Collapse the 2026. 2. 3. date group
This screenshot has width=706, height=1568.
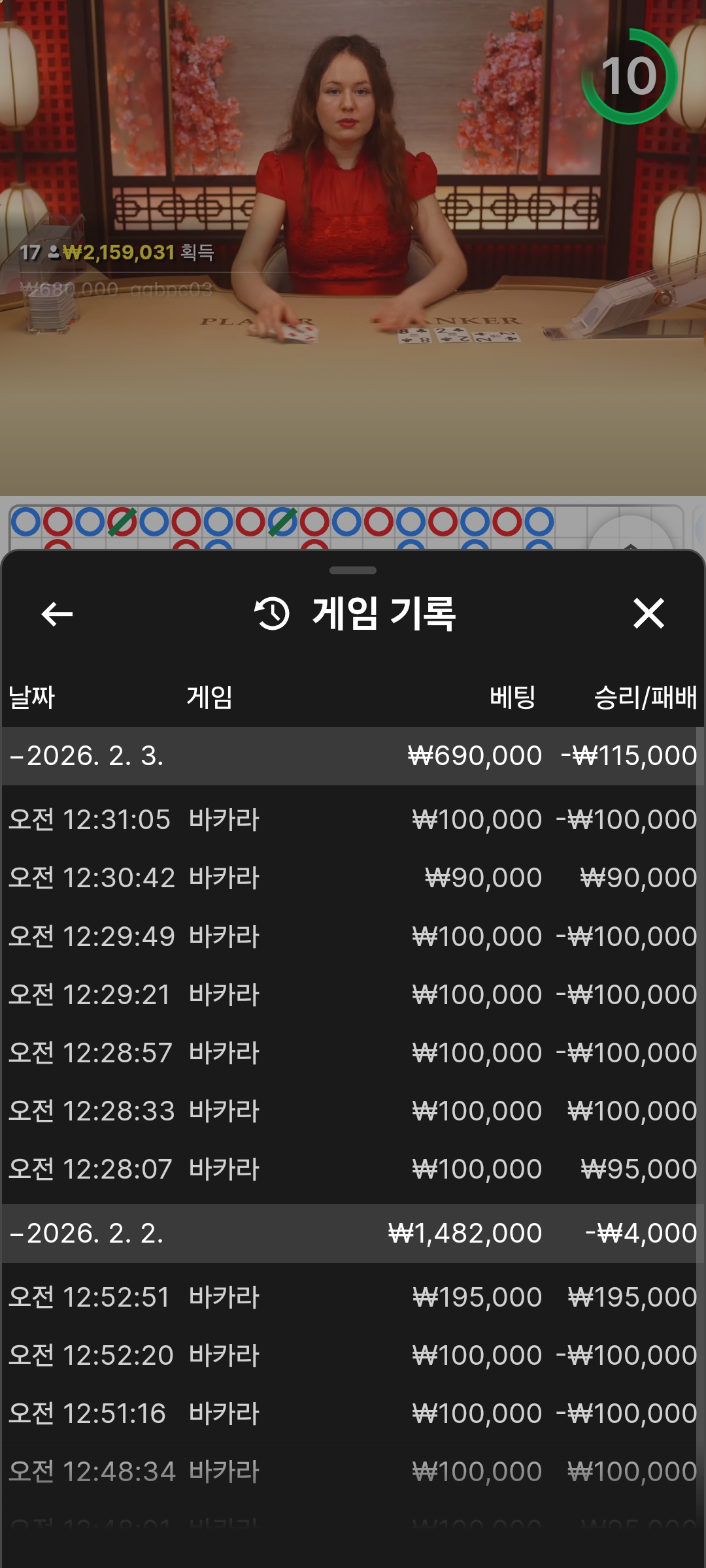(x=85, y=756)
